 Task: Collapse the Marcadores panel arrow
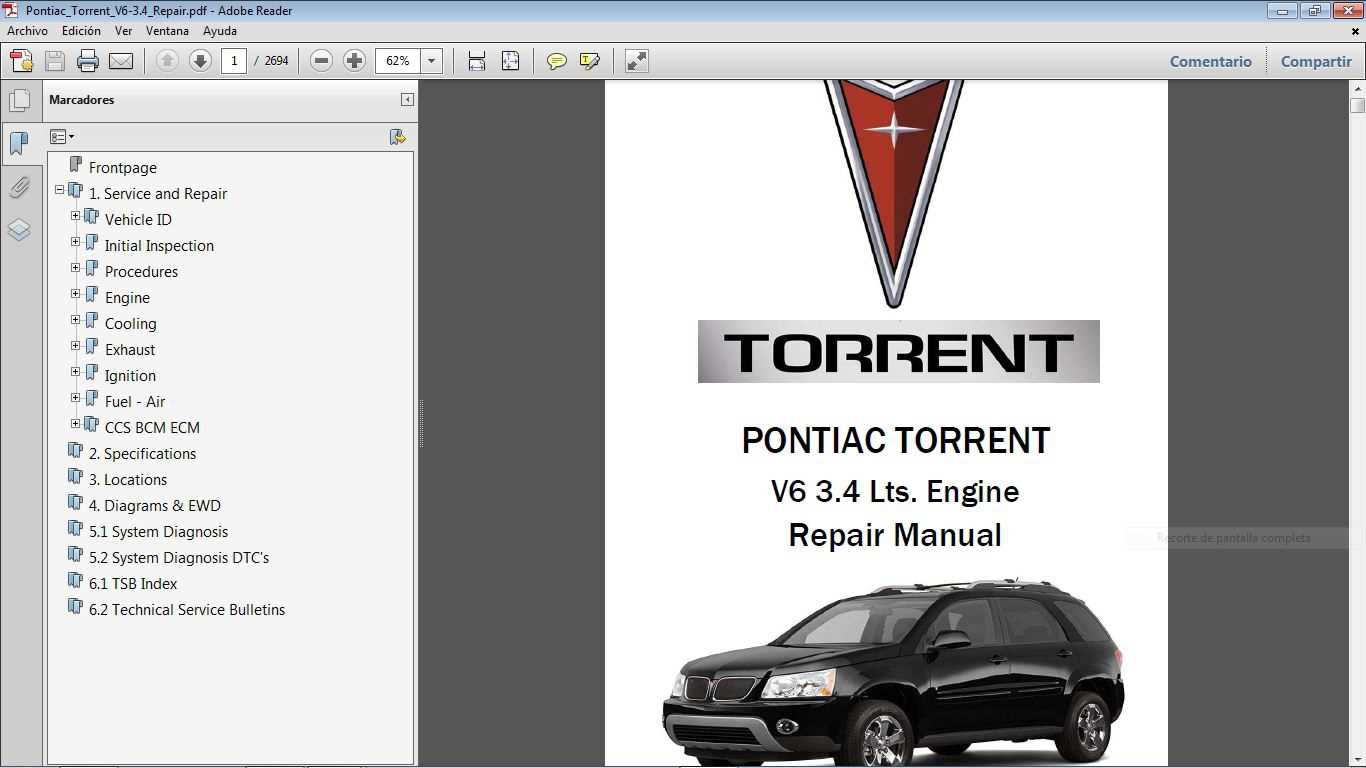(407, 99)
